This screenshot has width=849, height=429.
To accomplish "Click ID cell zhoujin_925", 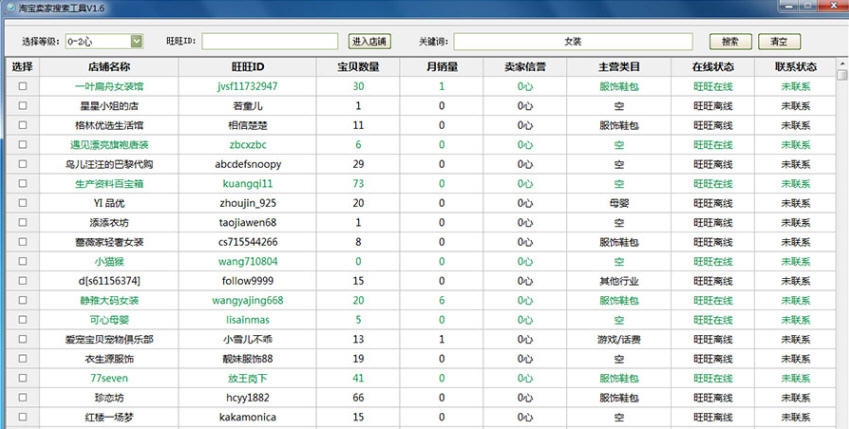I will point(248,203).
